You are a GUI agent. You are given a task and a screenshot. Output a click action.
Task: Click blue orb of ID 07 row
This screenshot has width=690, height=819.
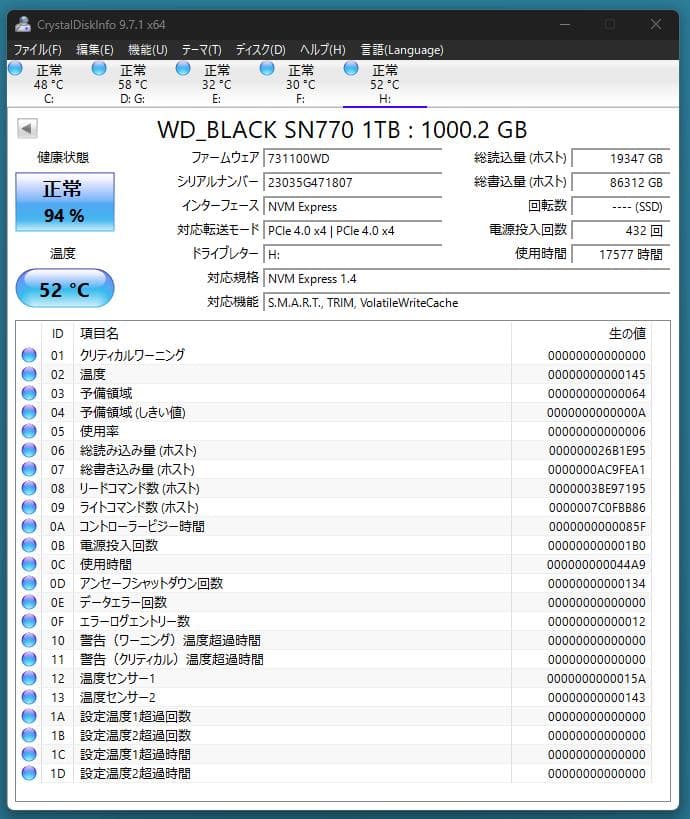[29, 469]
